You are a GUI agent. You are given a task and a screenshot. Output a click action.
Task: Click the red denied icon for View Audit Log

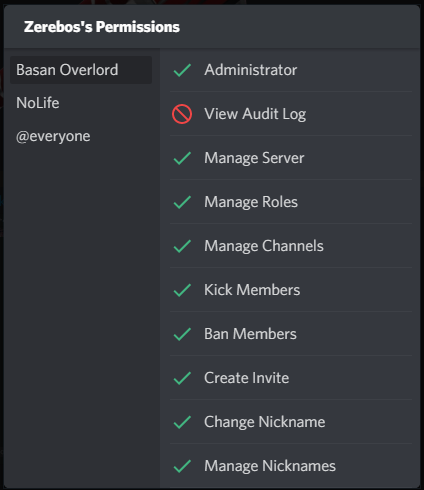pyautogui.click(x=182, y=114)
